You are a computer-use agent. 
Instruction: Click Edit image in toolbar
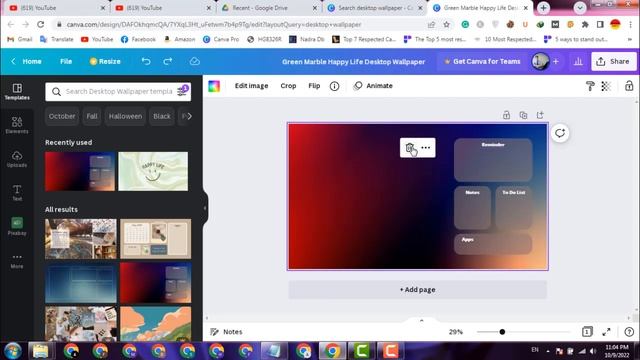pyautogui.click(x=251, y=86)
